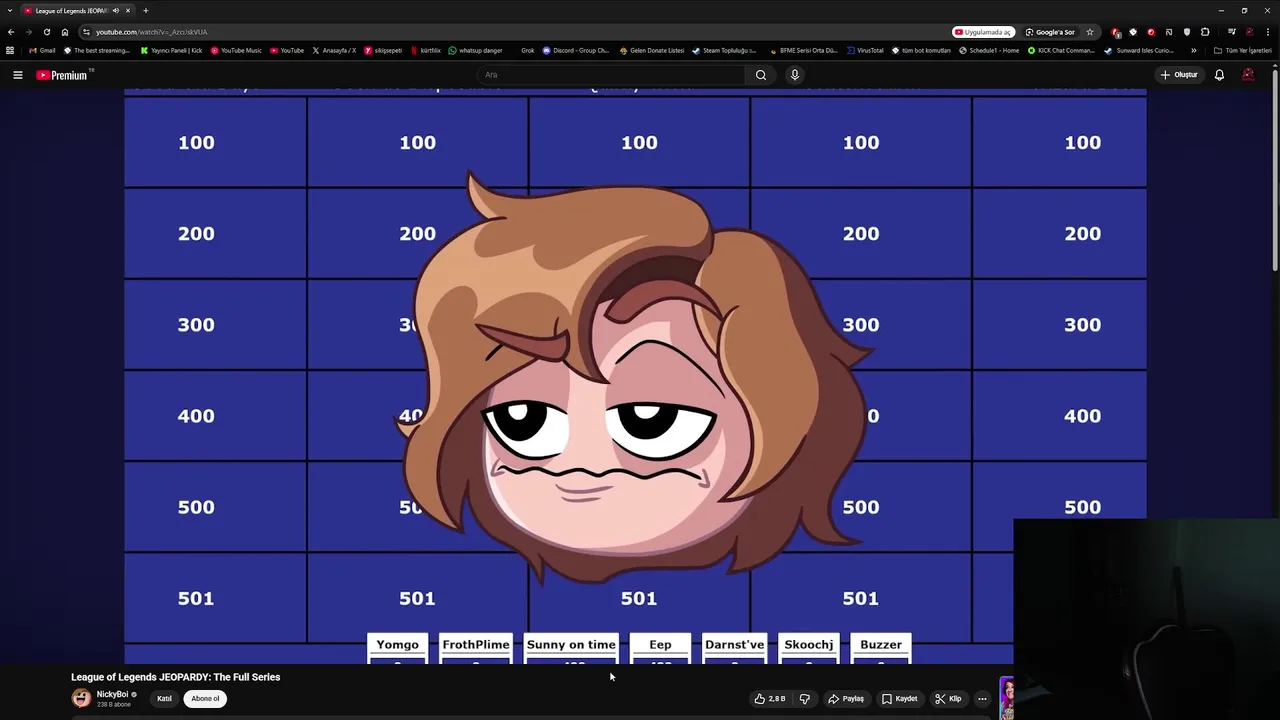Open the NickyBoi channel avatar

(81, 698)
